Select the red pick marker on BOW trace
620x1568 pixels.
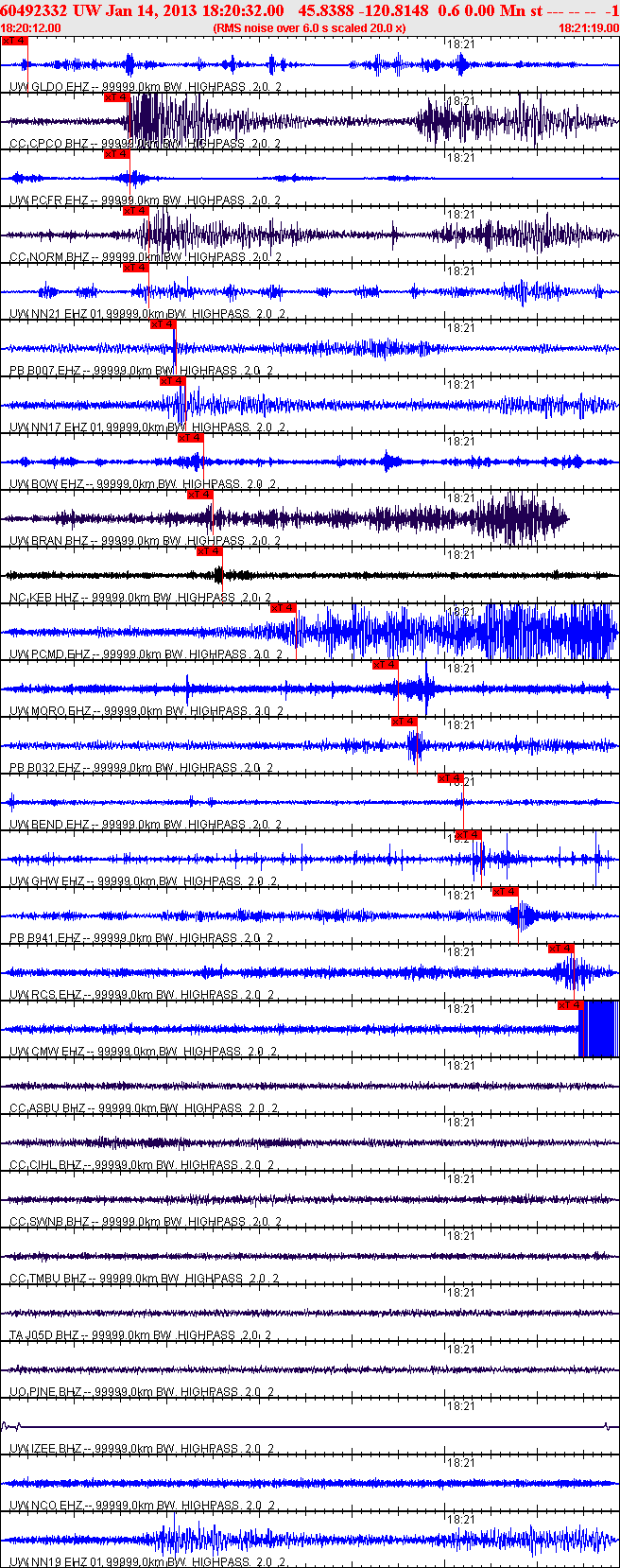pos(191,438)
